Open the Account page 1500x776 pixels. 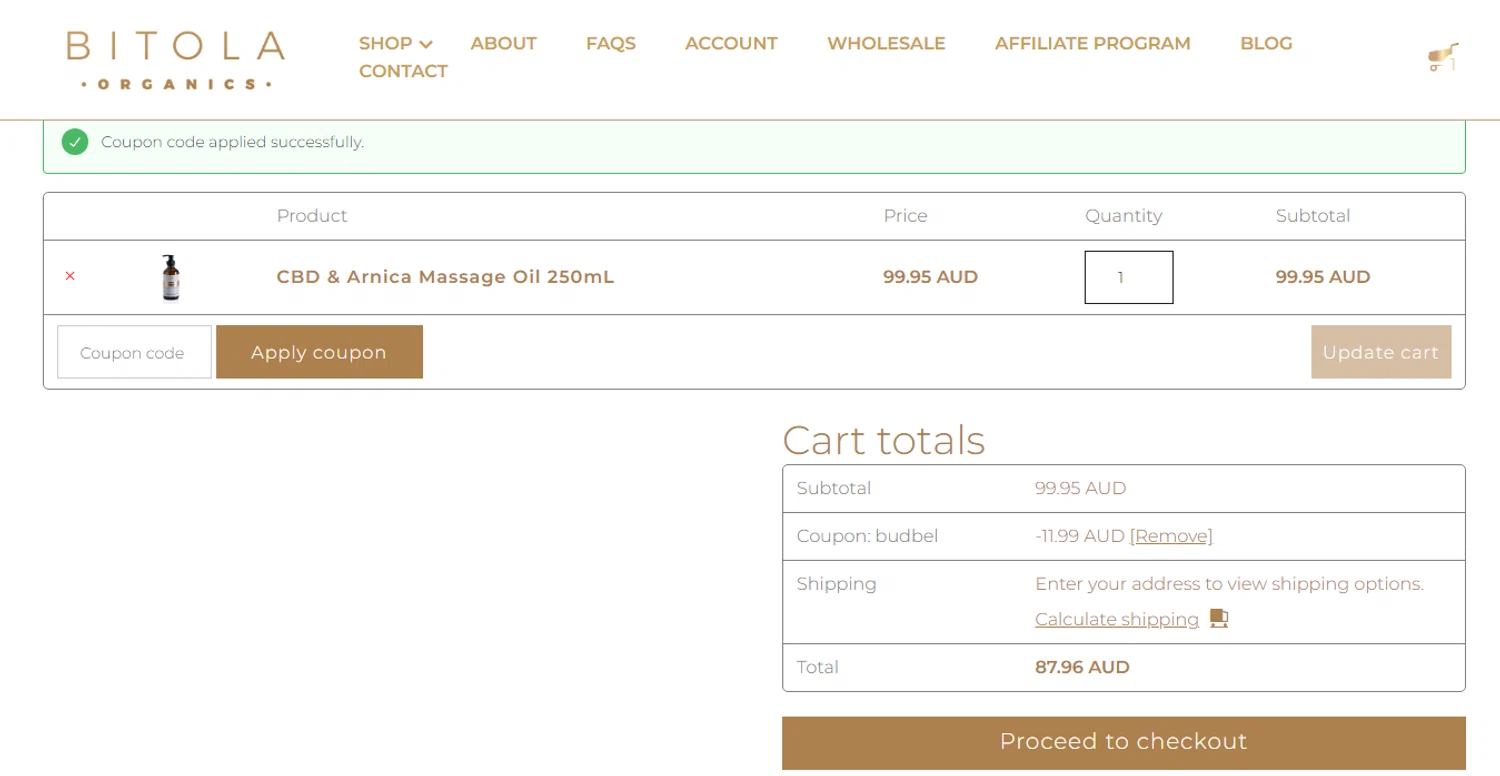(x=731, y=43)
